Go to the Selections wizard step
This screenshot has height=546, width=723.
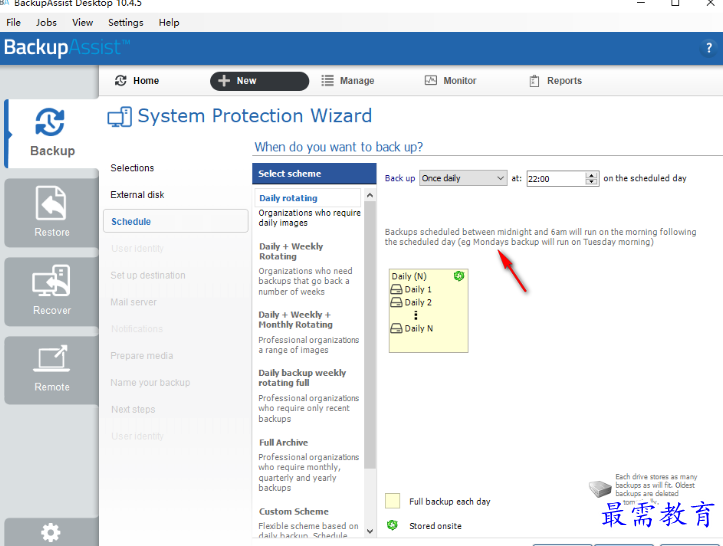point(132,168)
